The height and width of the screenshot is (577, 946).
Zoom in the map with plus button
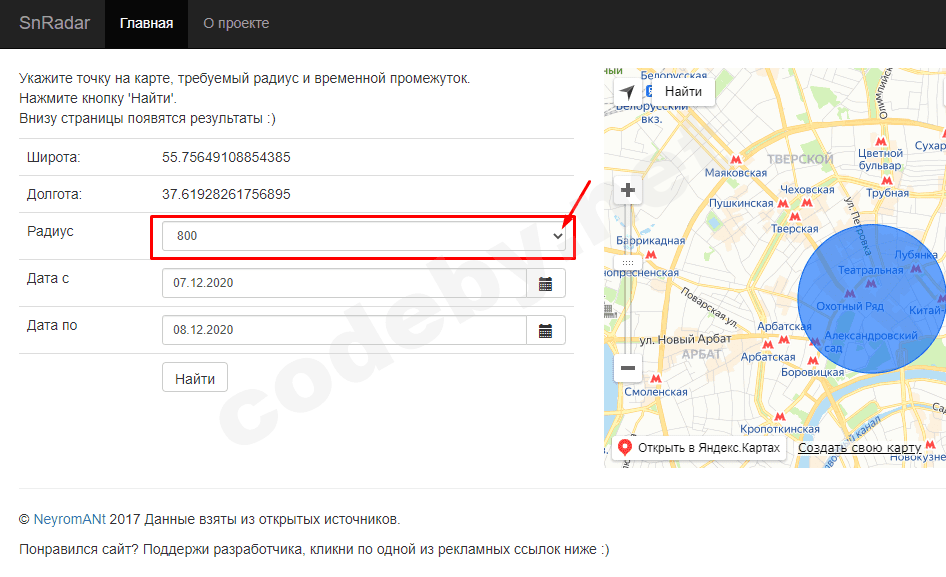[x=627, y=191]
